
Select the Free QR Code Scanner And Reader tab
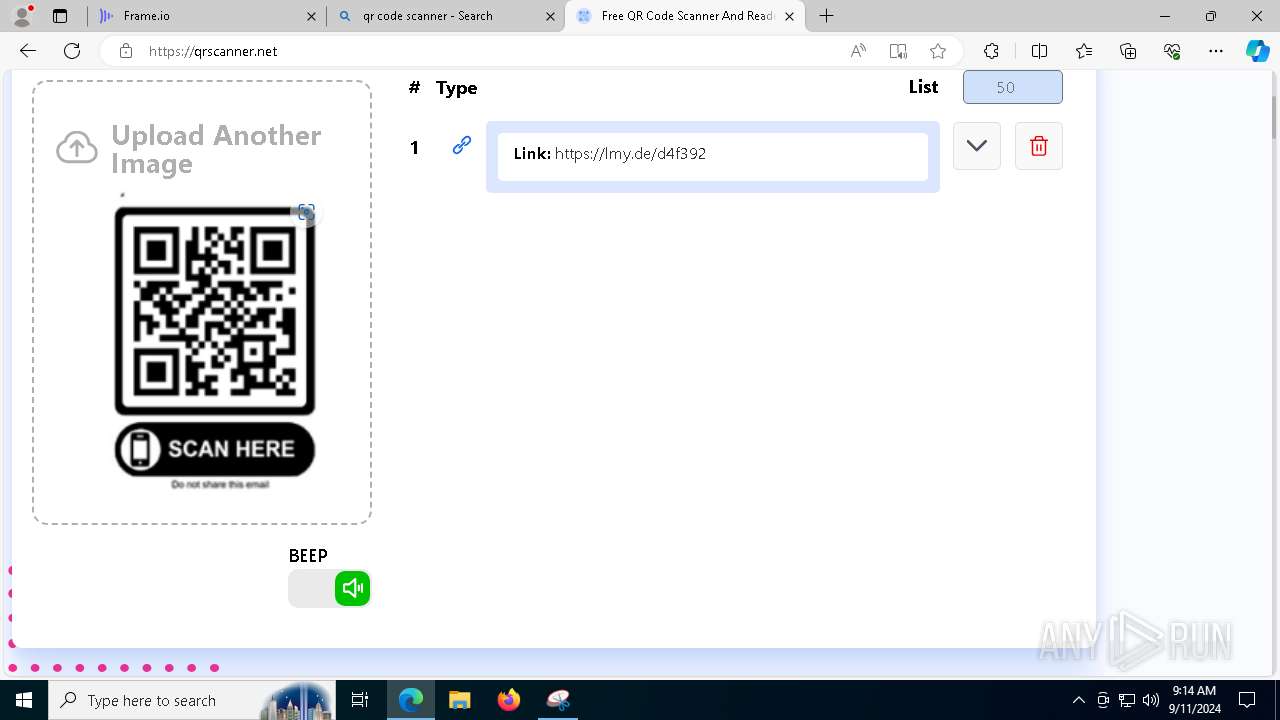pos(685,16)
